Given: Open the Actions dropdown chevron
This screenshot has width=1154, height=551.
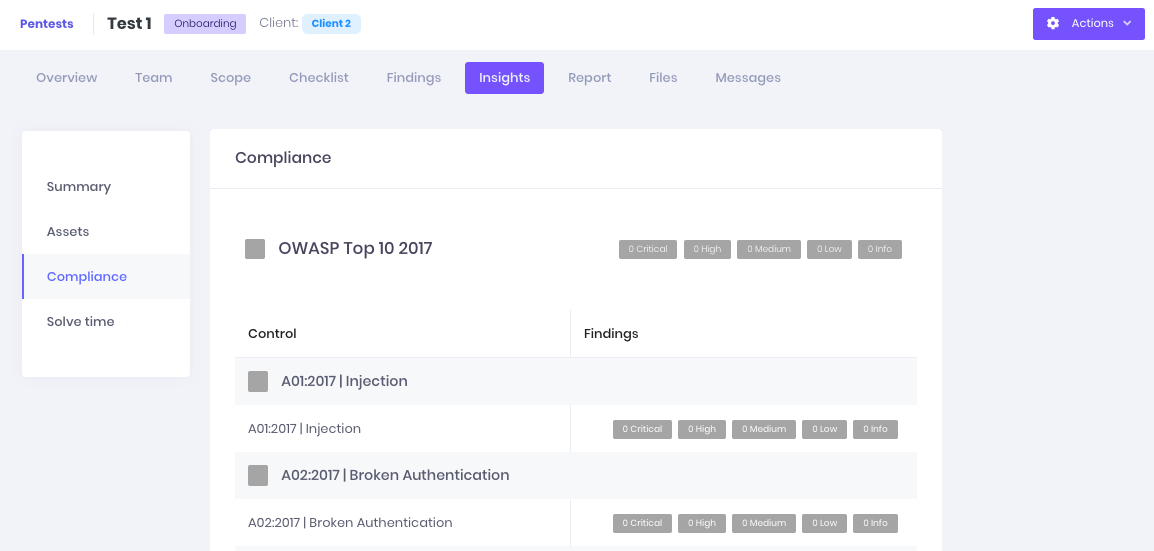Looking at the screenshot, I should coord(1128,24).
